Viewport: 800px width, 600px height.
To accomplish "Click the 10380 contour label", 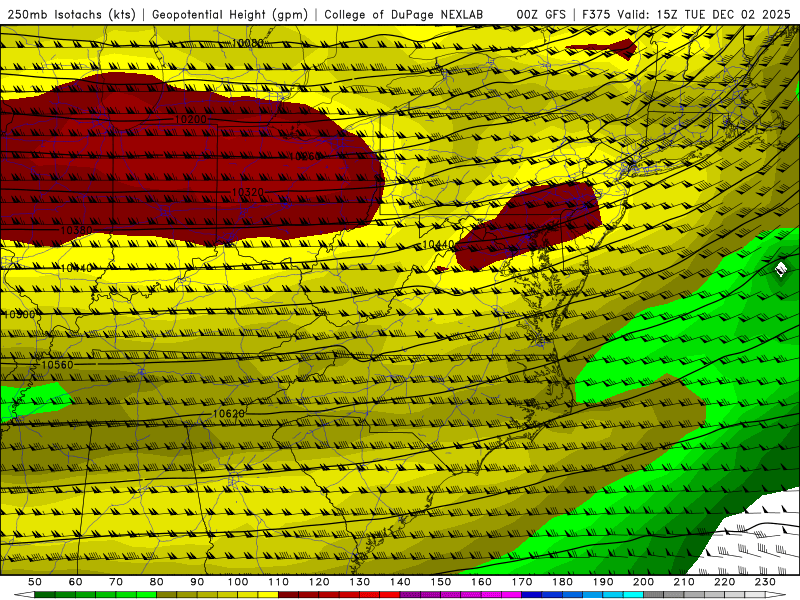I will coord(76,230).
